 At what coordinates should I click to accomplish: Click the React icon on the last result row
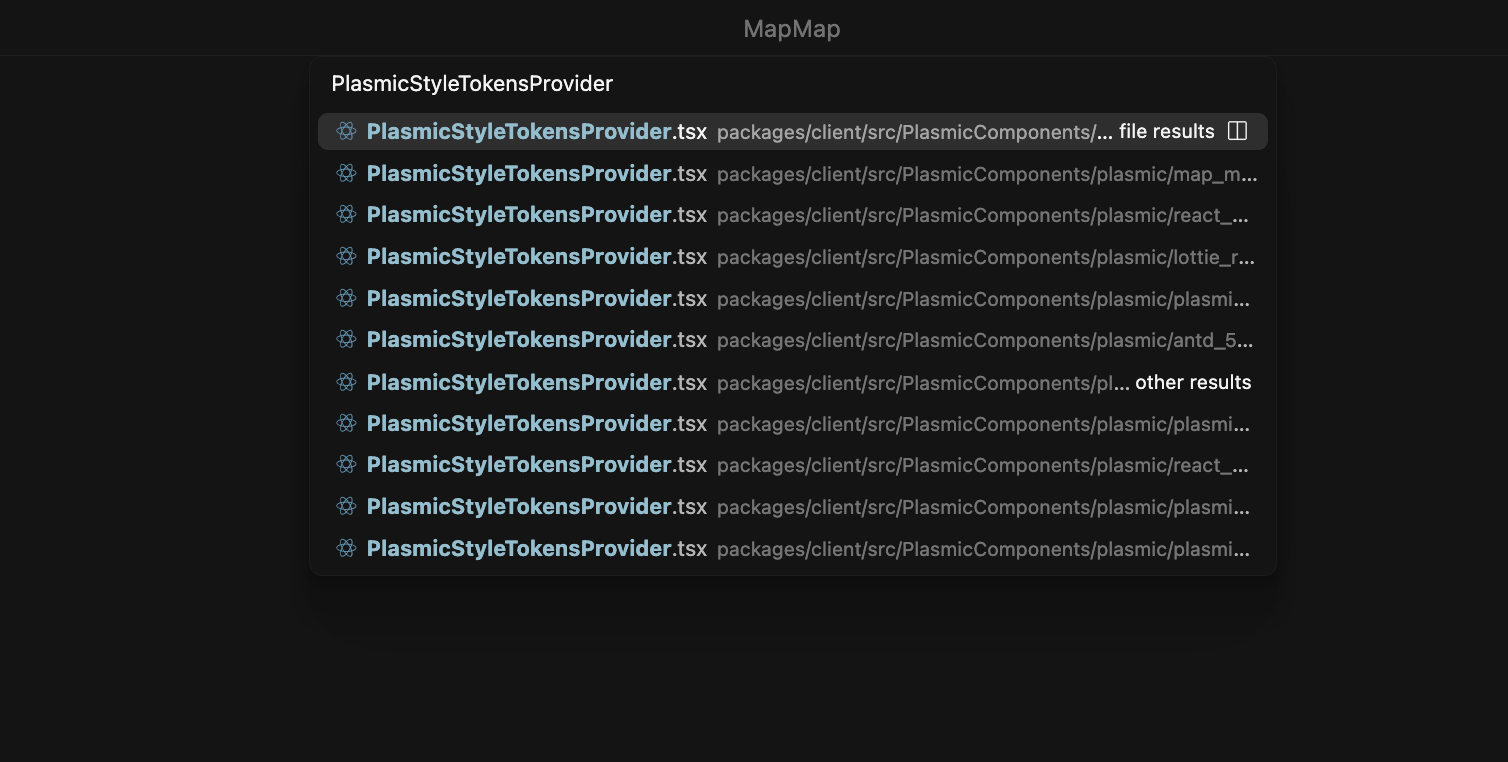pyautogui.click(x=346, y=548)
